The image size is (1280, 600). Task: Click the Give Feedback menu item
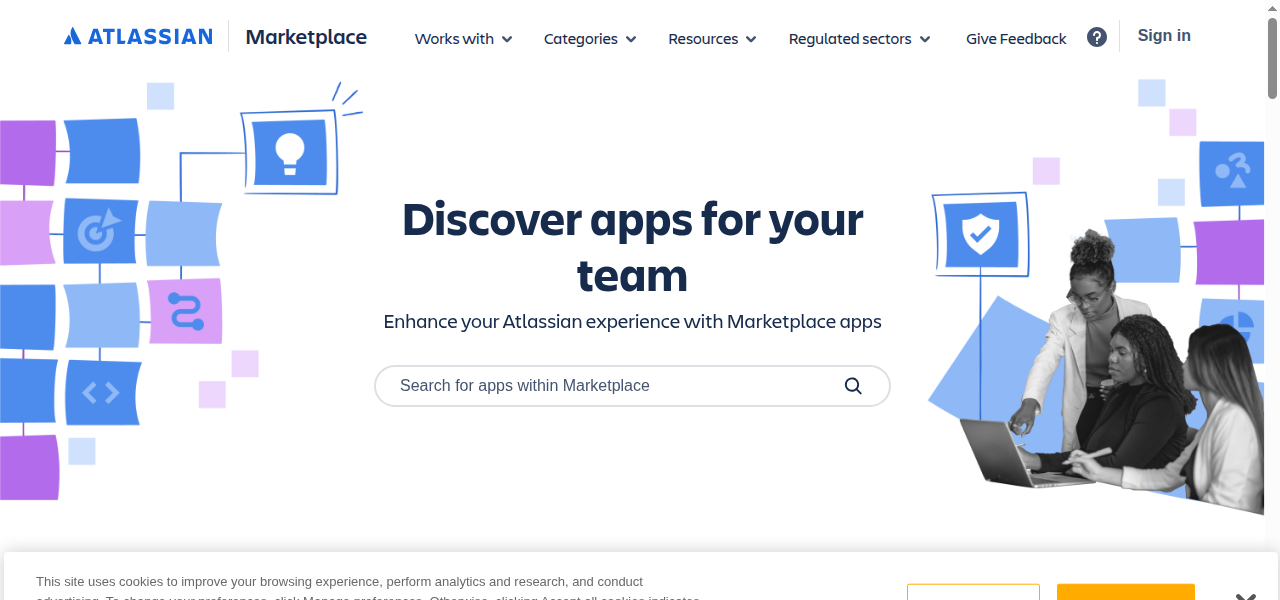tap(1016, 38)
